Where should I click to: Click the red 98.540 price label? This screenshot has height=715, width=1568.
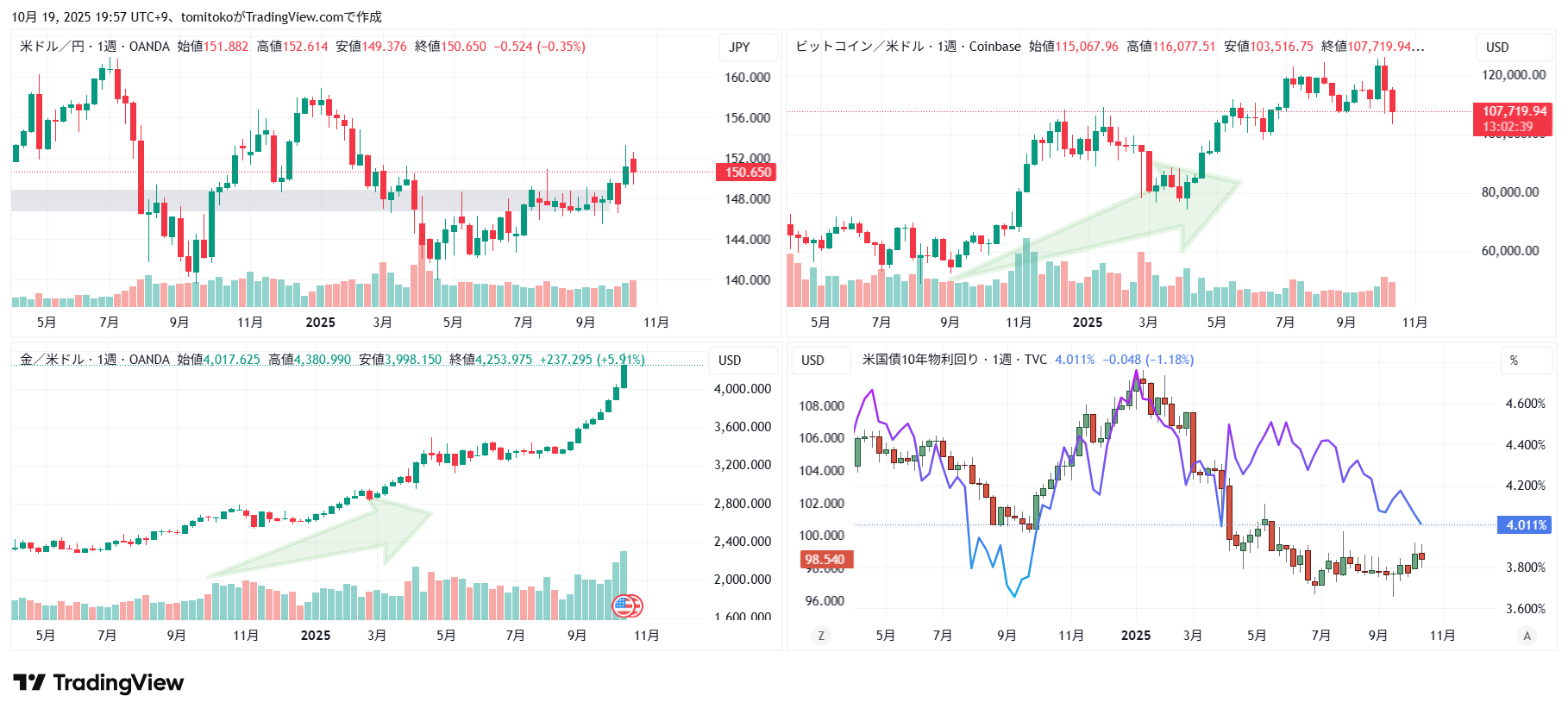(825, 560)
